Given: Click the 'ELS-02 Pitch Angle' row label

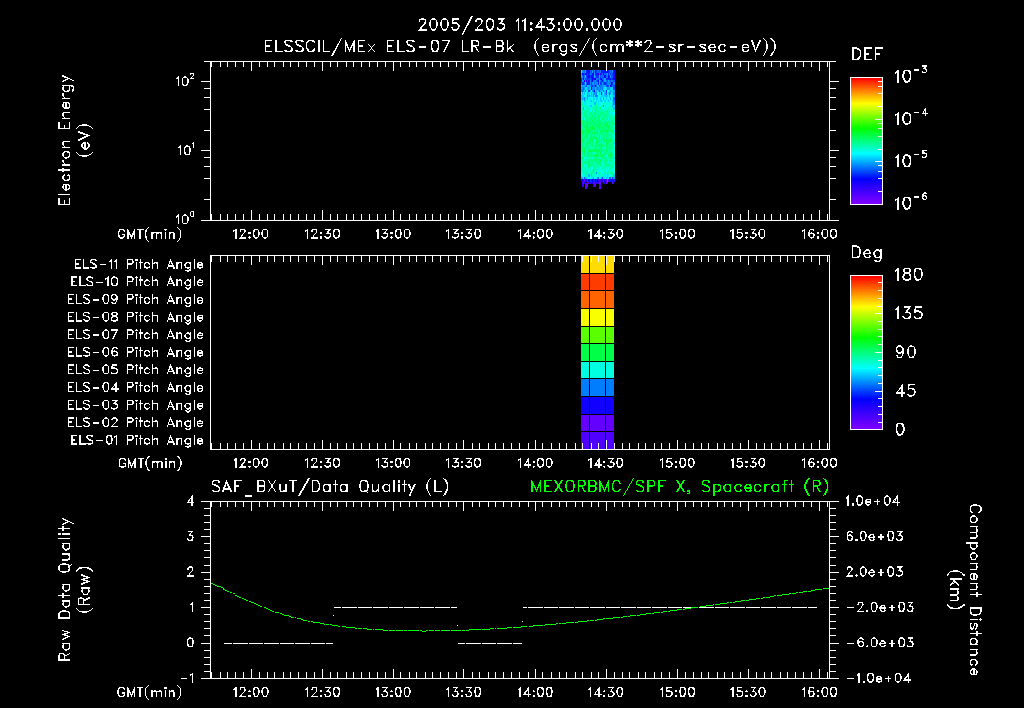Looking at the screenshot, I should [x=136, y=423].
